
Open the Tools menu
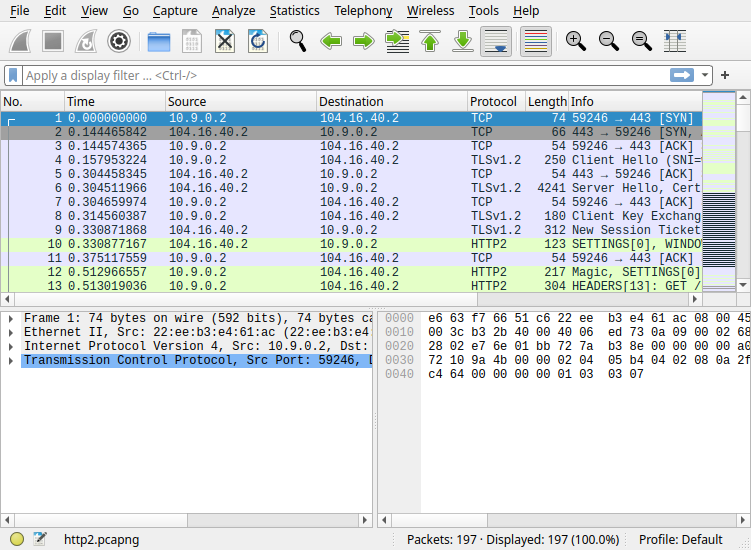[484, 11]
